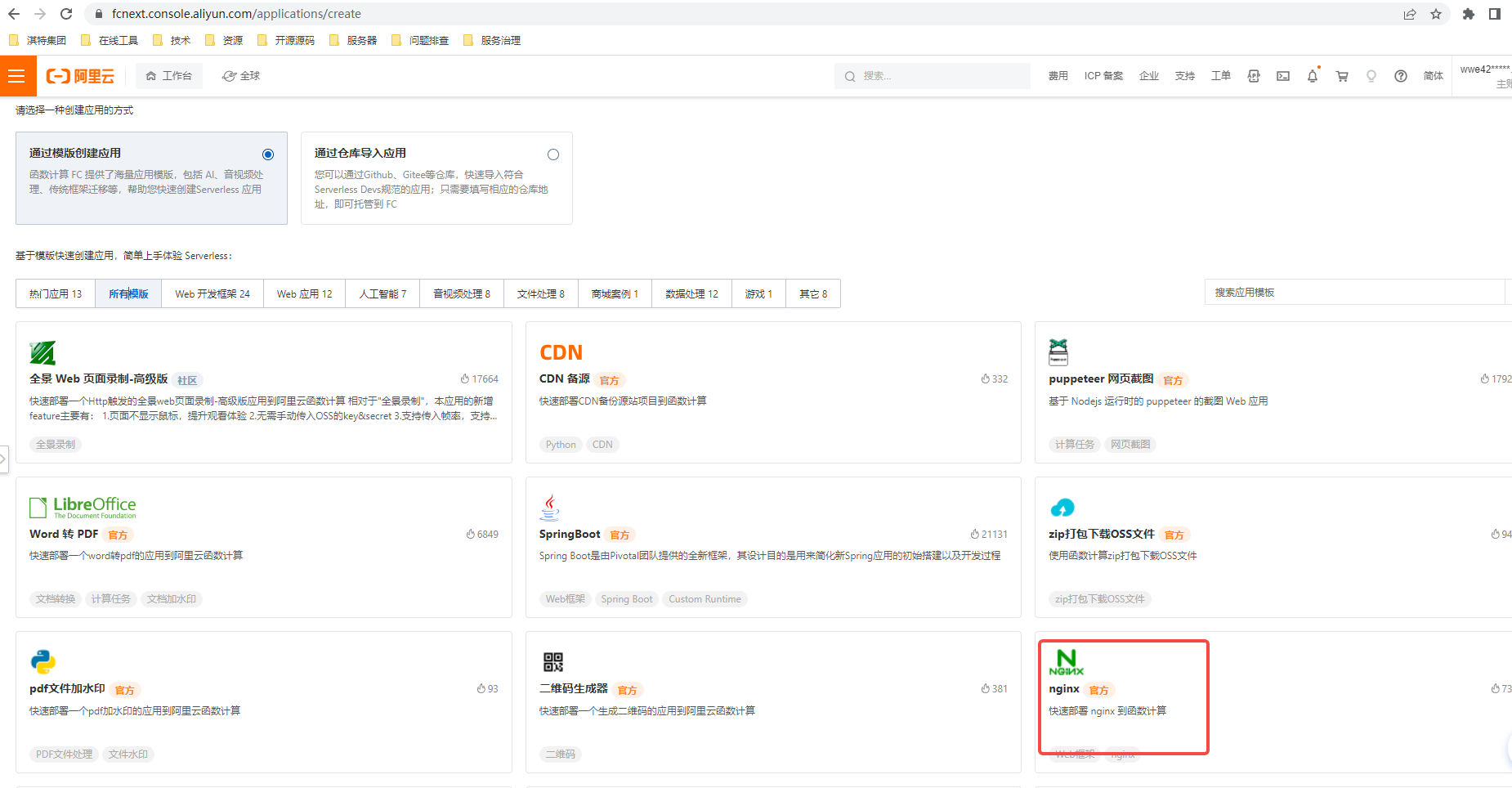
Task: Open 简体 language selector
Action: pyautogui.click(x=1434, y=76)
